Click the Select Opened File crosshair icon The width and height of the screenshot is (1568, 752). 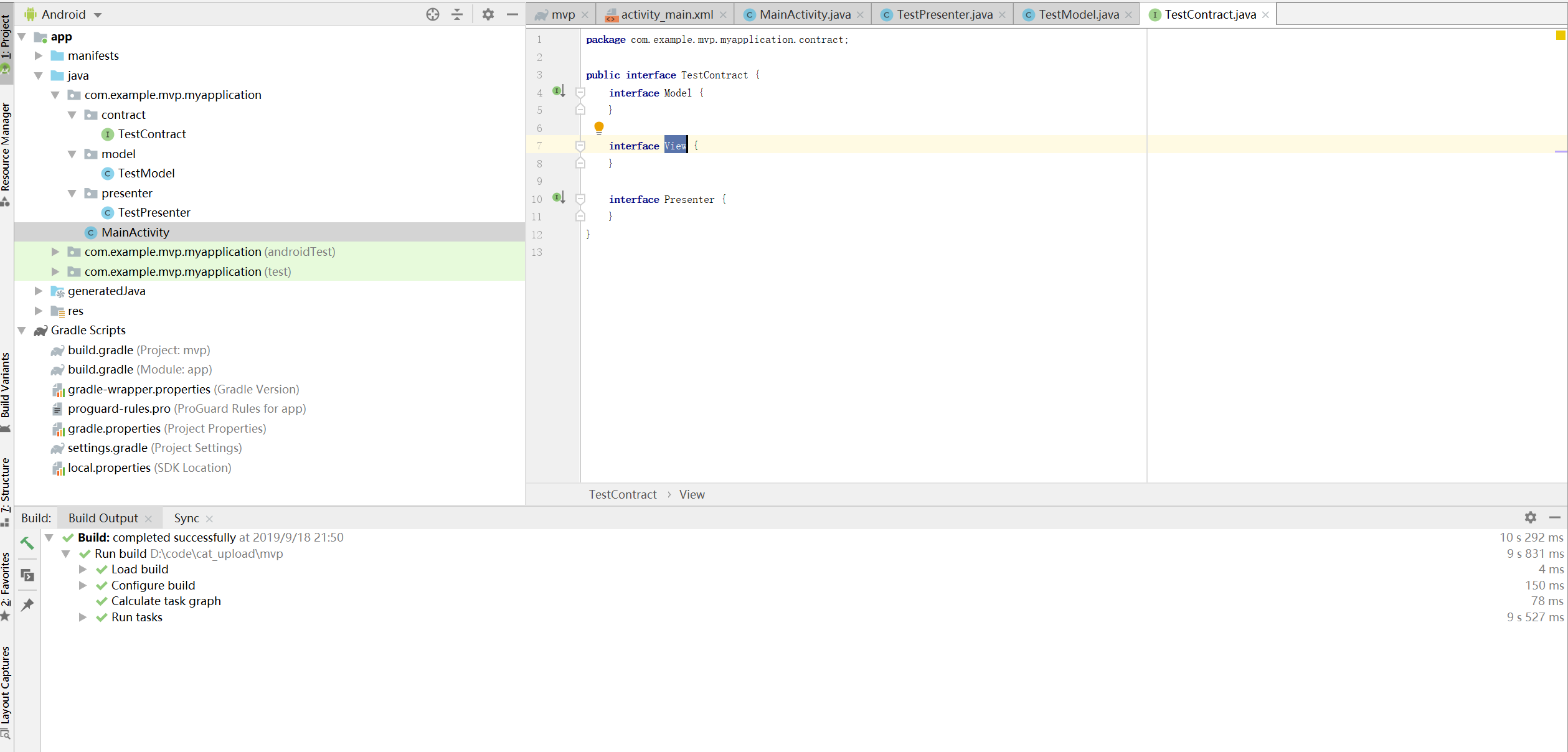pyautogui.click(x=432, y=14)
